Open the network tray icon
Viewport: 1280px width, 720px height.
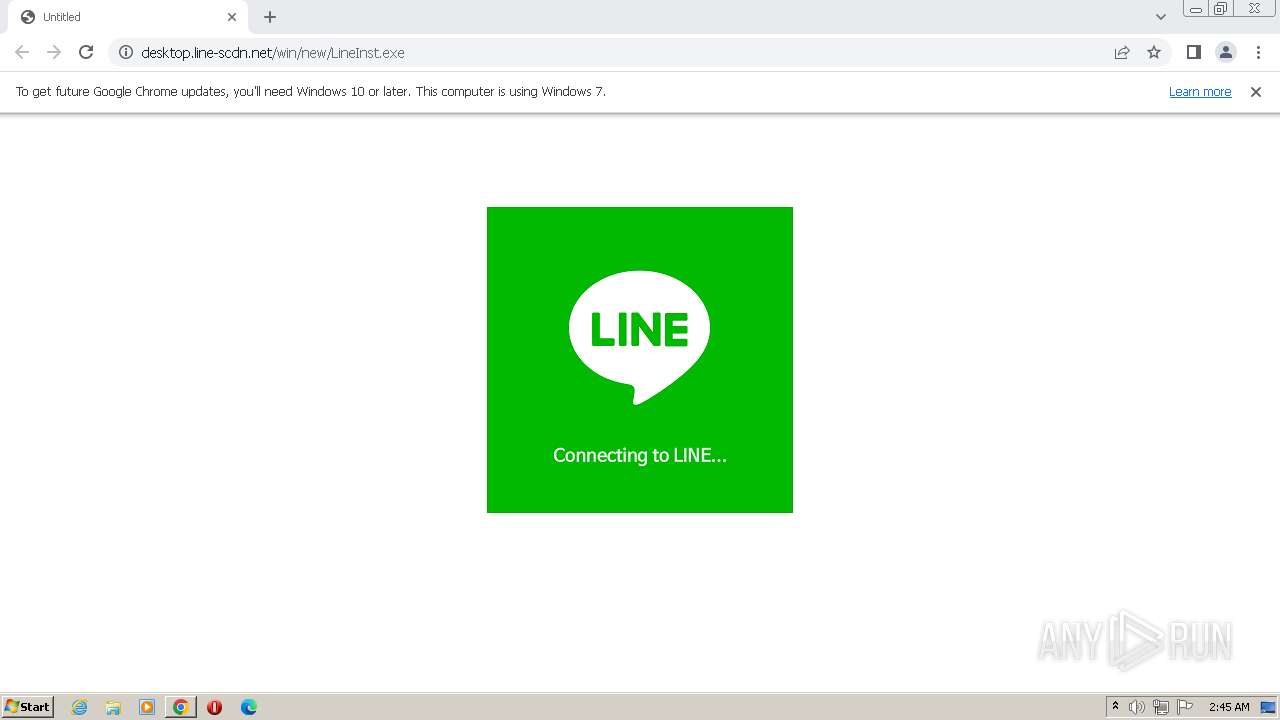point(1161,707)
